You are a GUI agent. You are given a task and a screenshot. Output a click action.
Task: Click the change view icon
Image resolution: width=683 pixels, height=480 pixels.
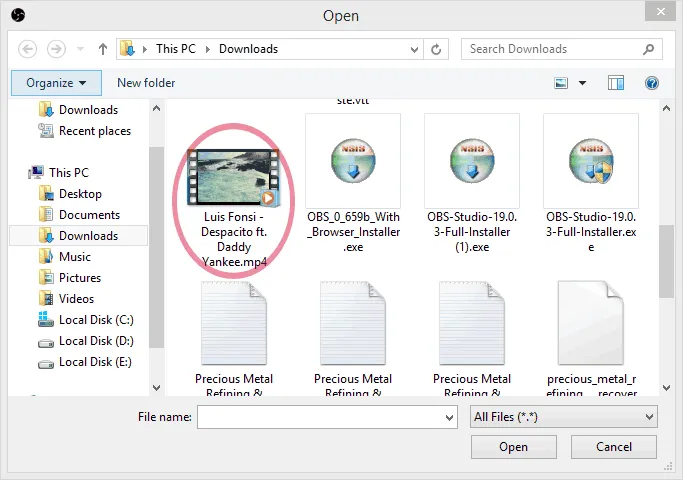click(x=562, y=83)
